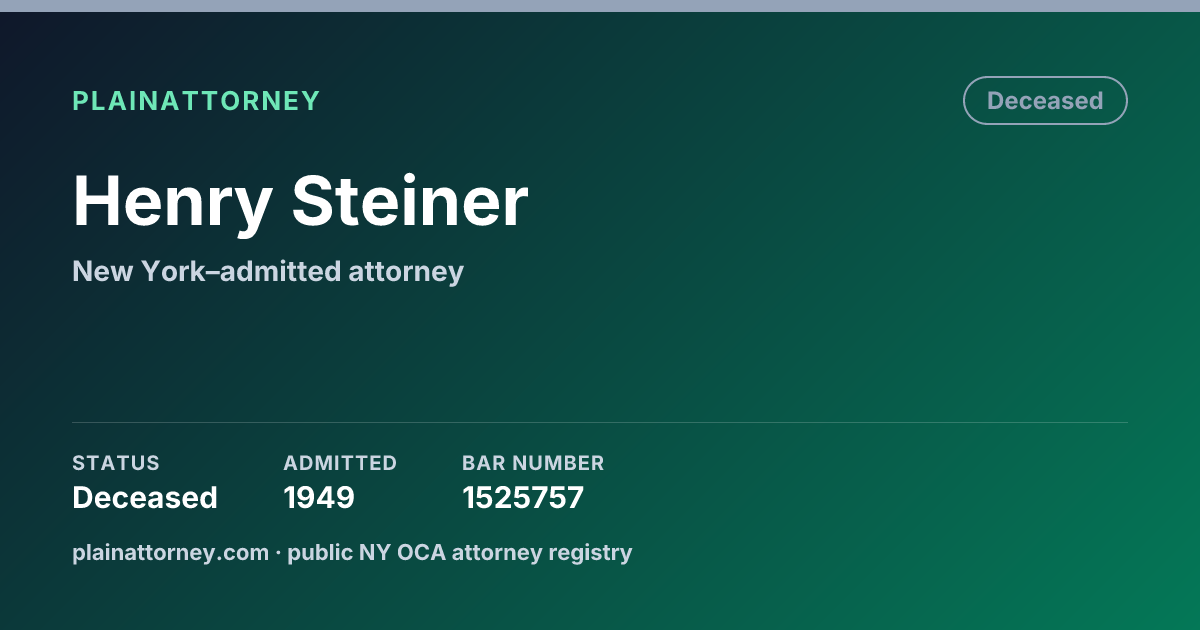1200x630 pixels.
Task: Select the Henry Steiner name heading
Action: click(300, 202)
